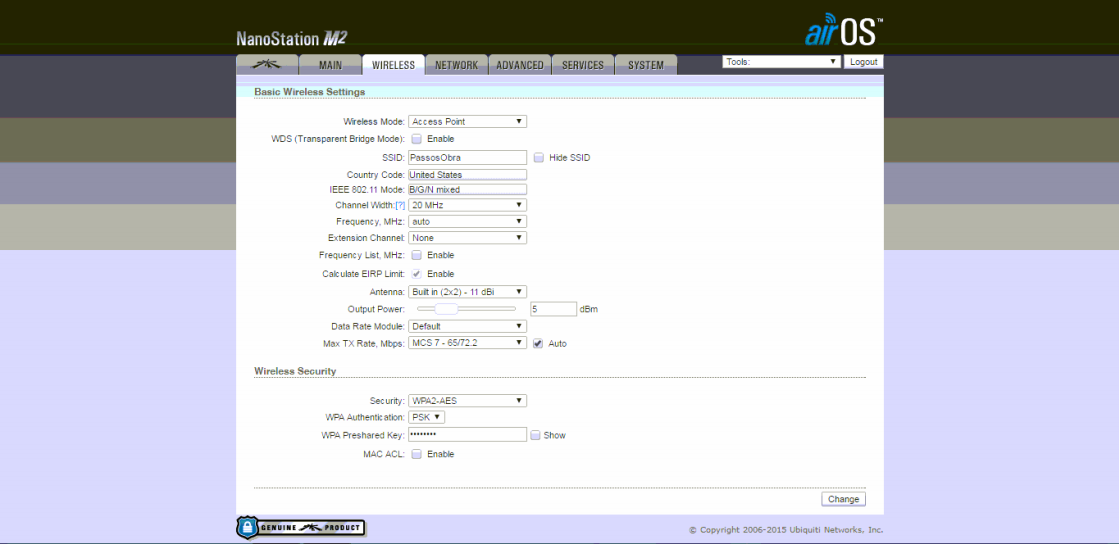The width and height of the screenshot is (1119, 544).
Task: Click the Ubiquiti Networks copyright text
Action: click(786, 530)
